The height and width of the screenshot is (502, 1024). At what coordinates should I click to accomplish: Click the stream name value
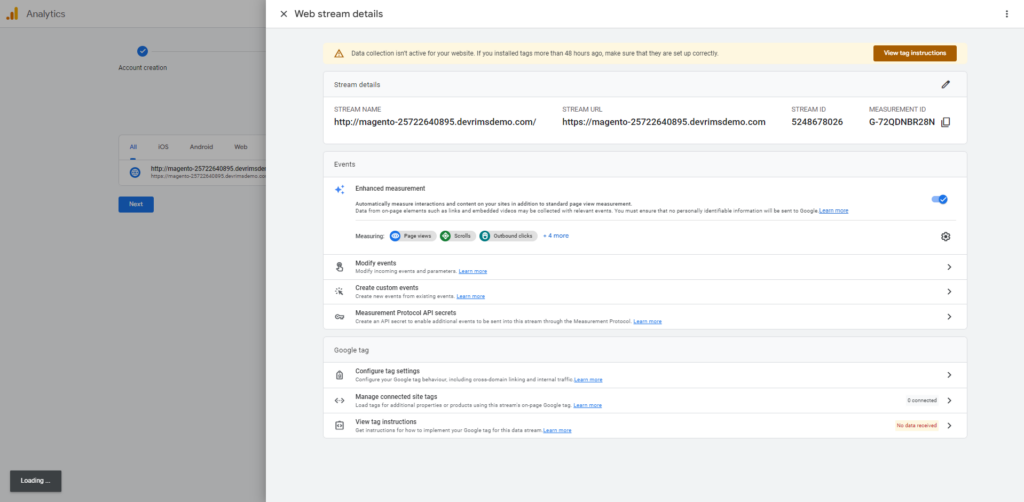(x=435, y=122)
